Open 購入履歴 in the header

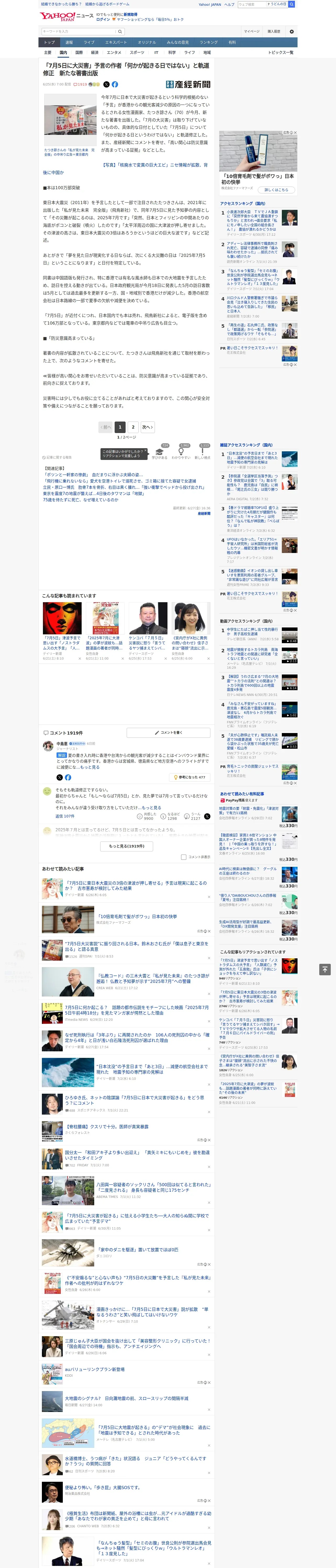274,31
